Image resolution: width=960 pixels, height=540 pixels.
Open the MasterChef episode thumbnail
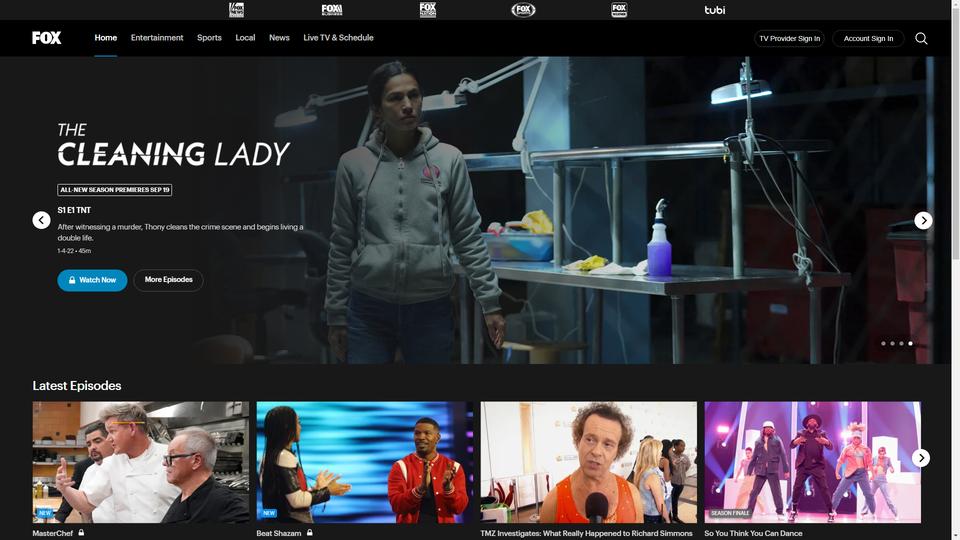(x=141, y=462)
